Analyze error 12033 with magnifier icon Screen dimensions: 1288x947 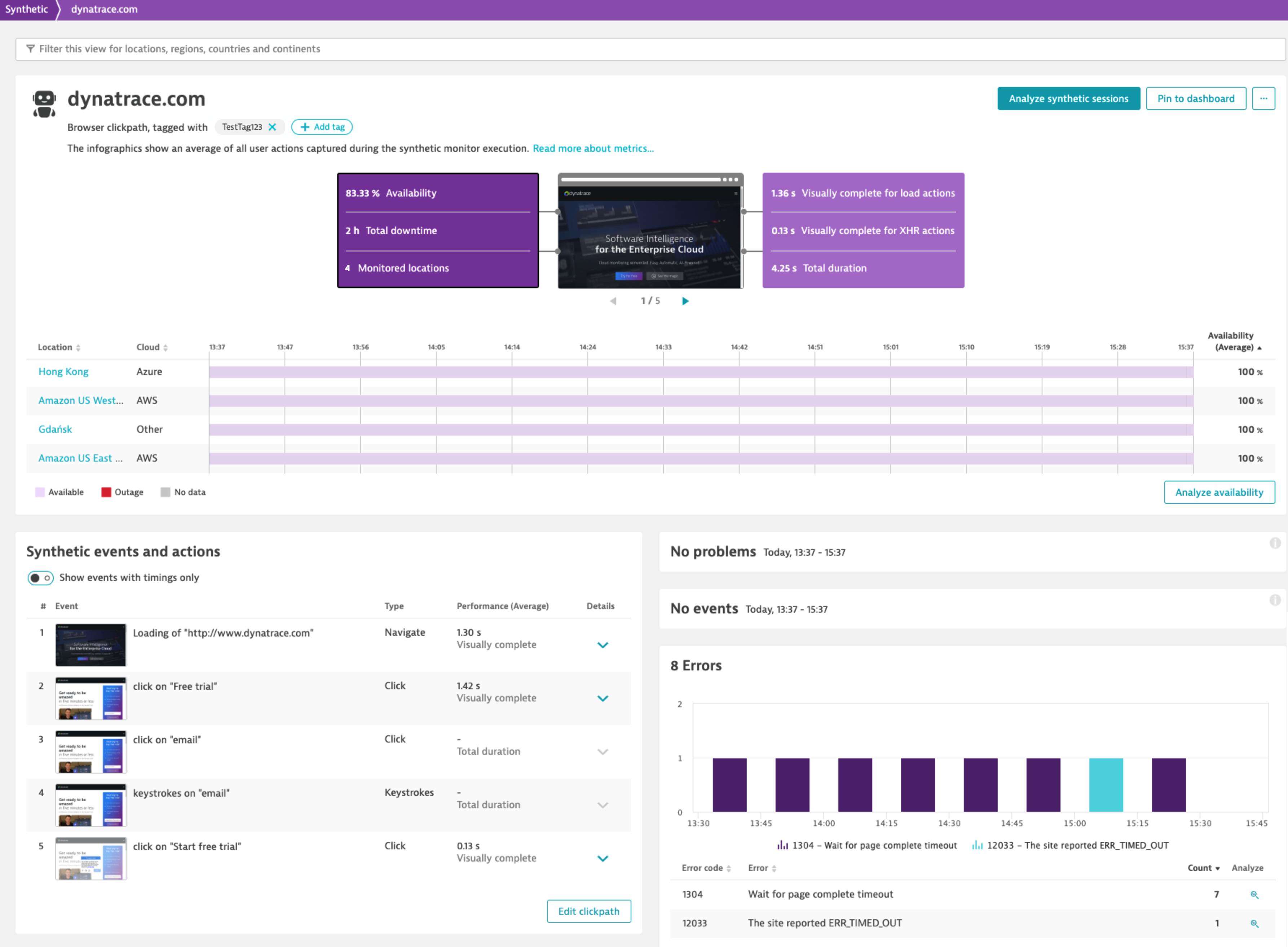[x=1254, y=924]
